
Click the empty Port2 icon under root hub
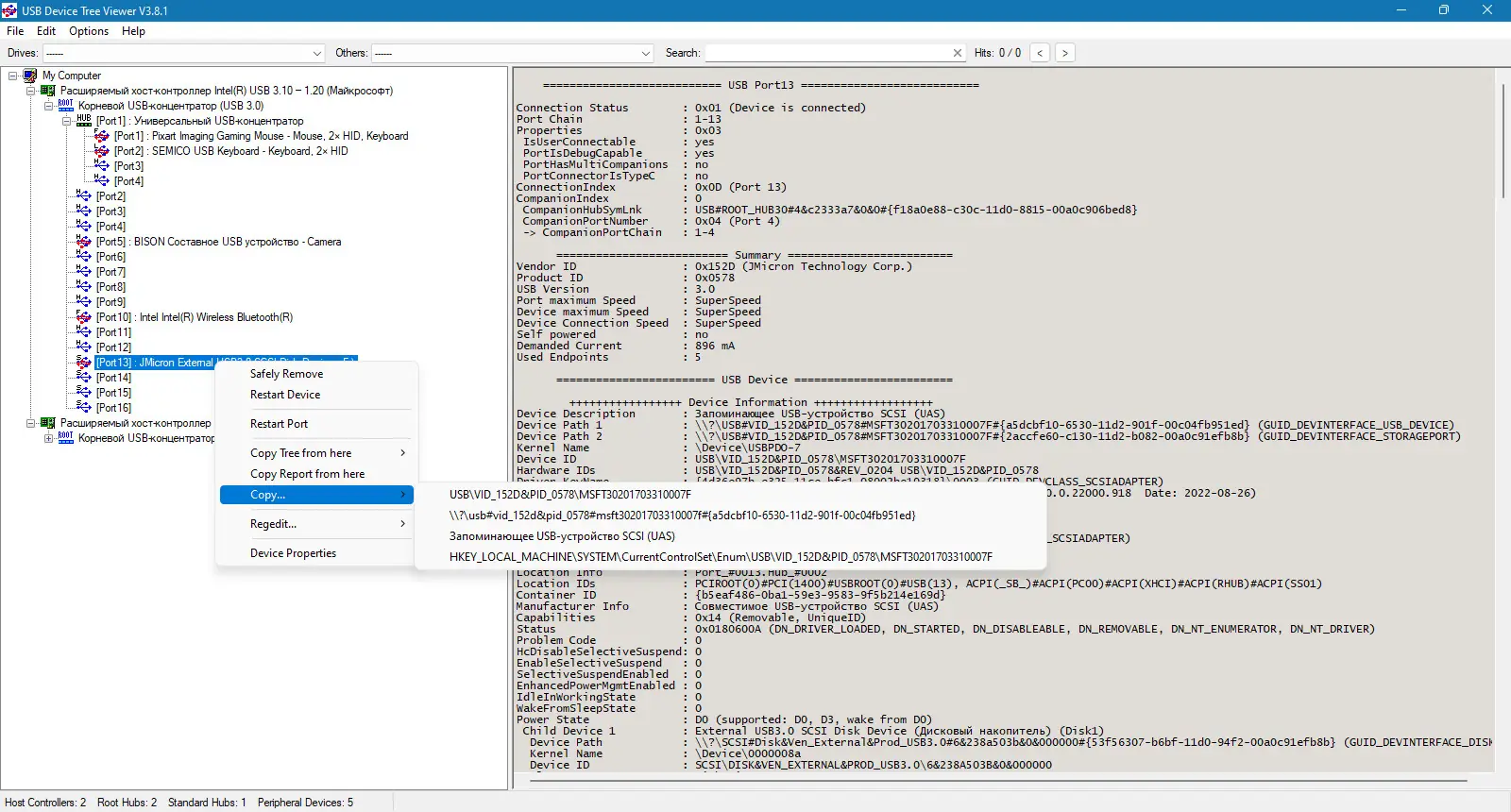[x=84, y=196]
